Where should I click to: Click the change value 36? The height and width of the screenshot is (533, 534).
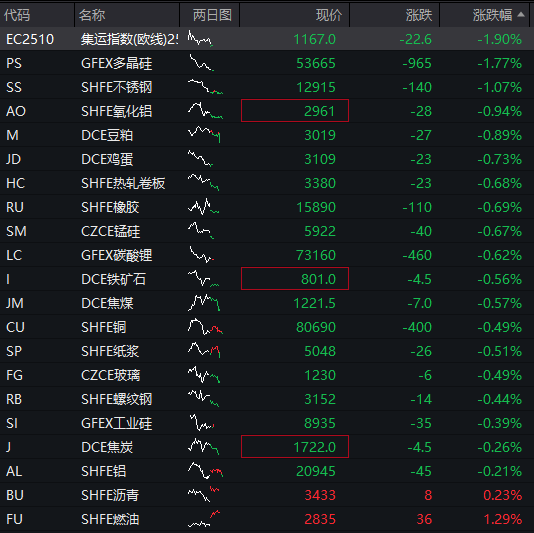[424, 519]
